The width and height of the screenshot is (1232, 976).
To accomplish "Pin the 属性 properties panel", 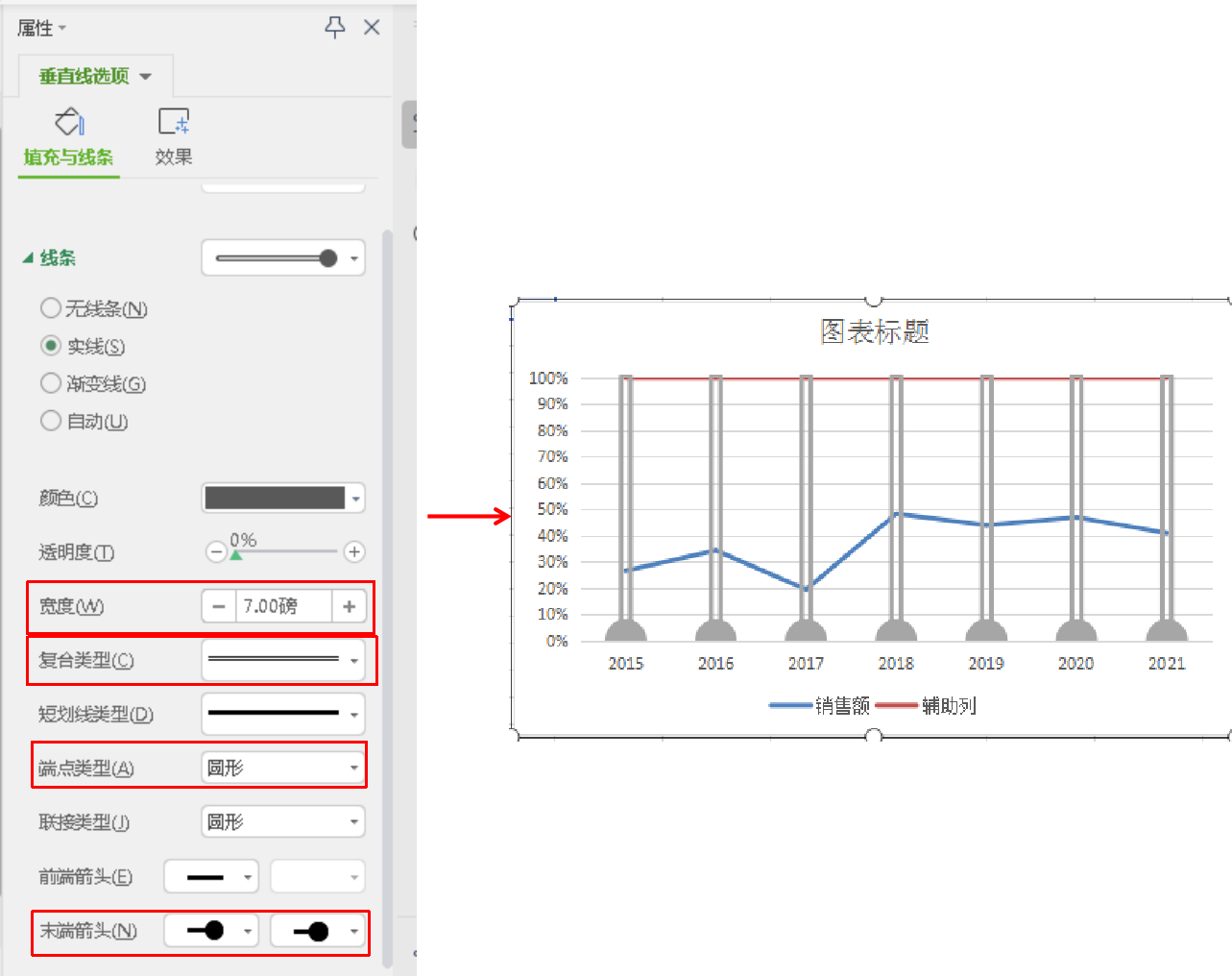I will (334, 27).
